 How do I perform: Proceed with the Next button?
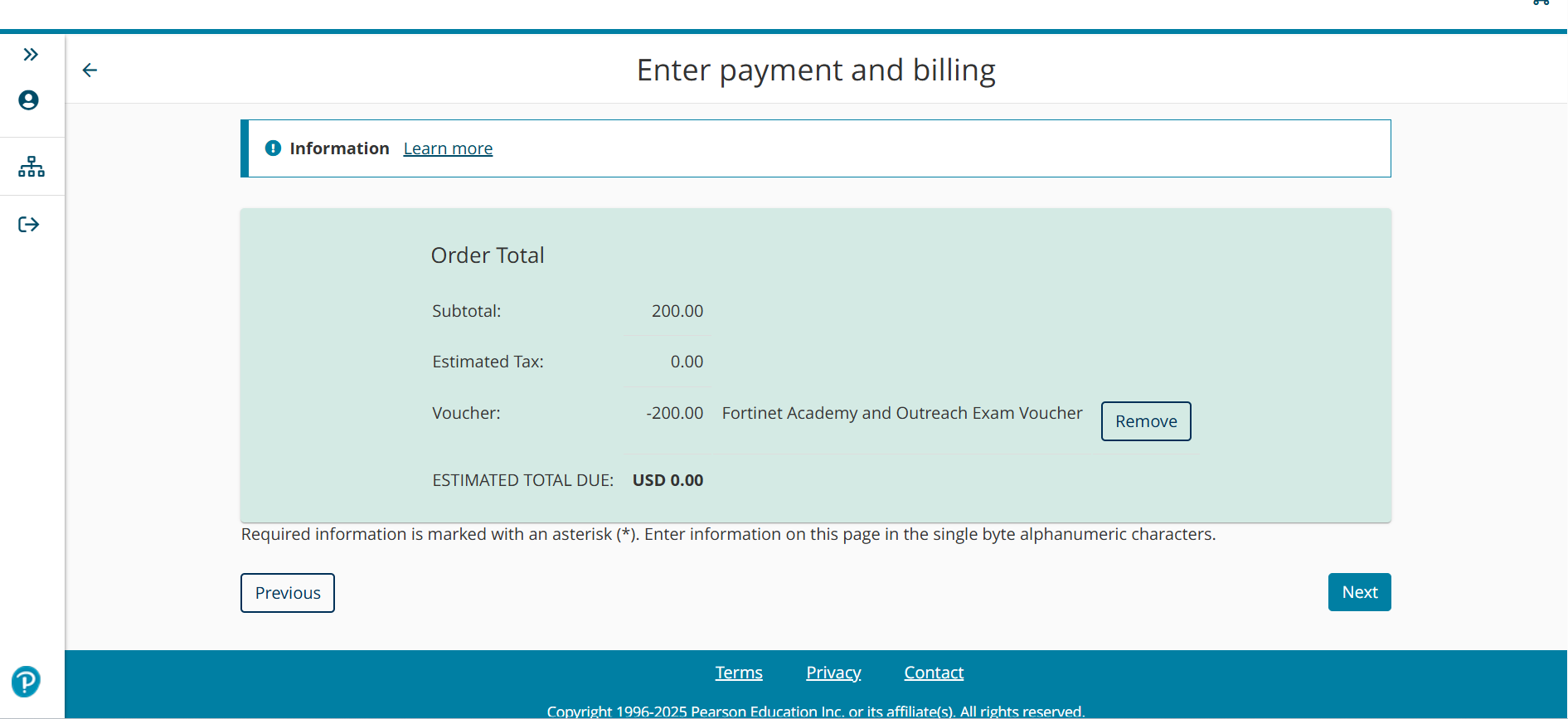point(1358,592)
